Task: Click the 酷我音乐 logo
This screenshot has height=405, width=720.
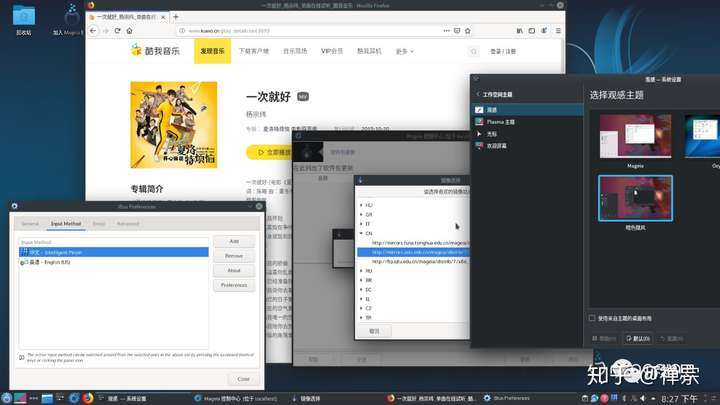Action: point(155,51)
